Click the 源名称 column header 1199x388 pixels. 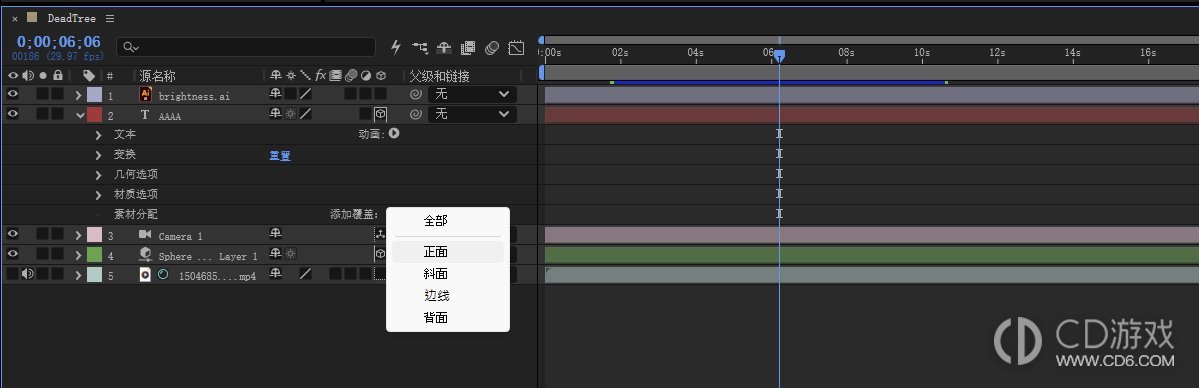point(158,76)
